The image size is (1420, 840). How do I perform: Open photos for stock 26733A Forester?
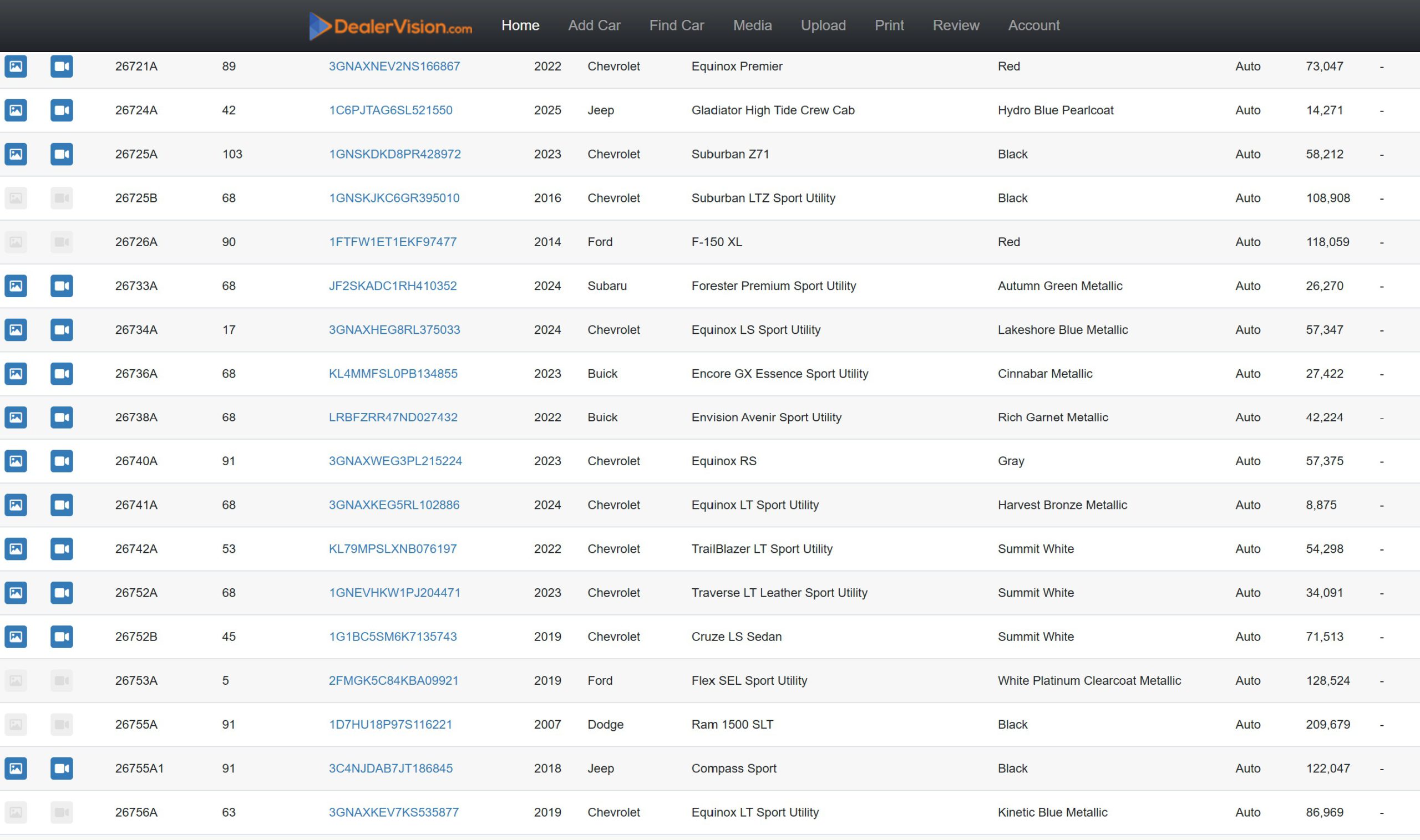tap(16, 286)
